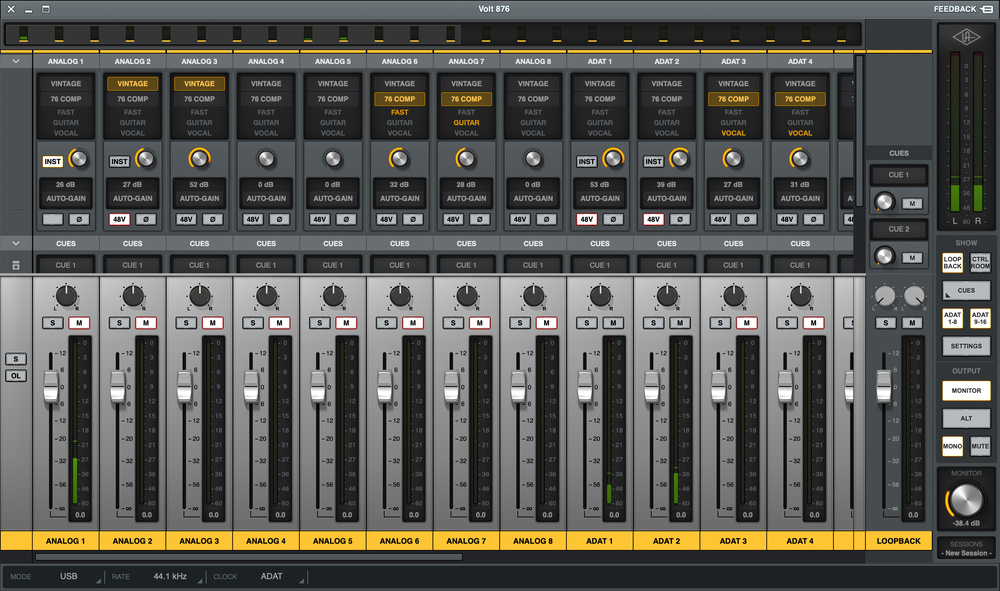Show the CTRL ROOM panel
Image resolution: width=1000 pixels, height=591 pixels.
coord(980,263)
